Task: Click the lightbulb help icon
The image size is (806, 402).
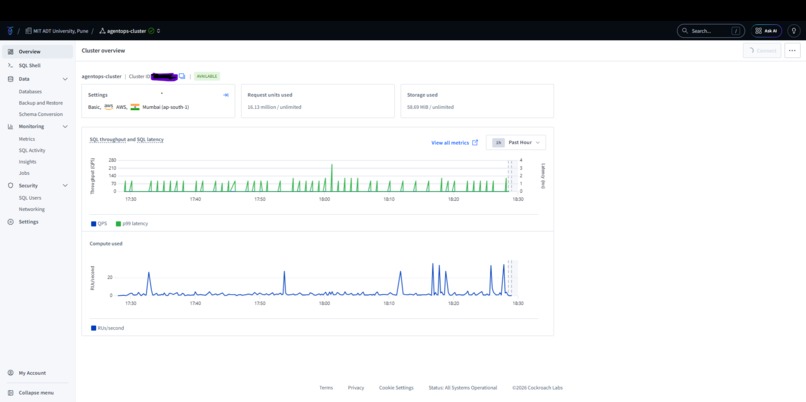Action: coord(794,31)
